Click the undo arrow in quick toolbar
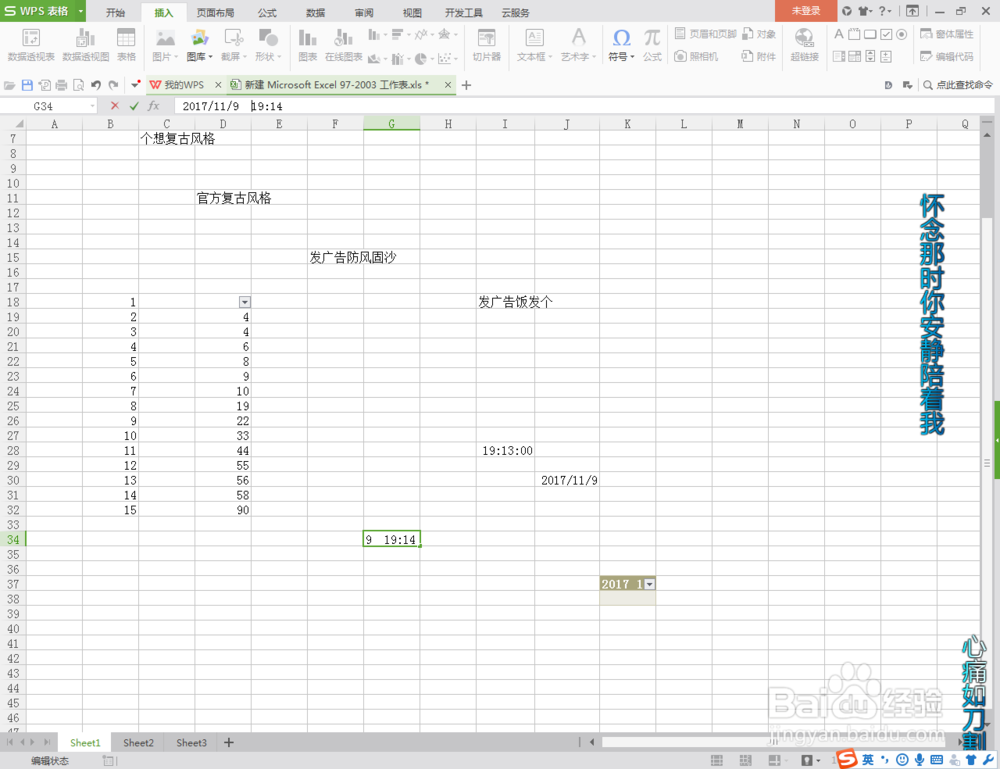 click(96, 85)
